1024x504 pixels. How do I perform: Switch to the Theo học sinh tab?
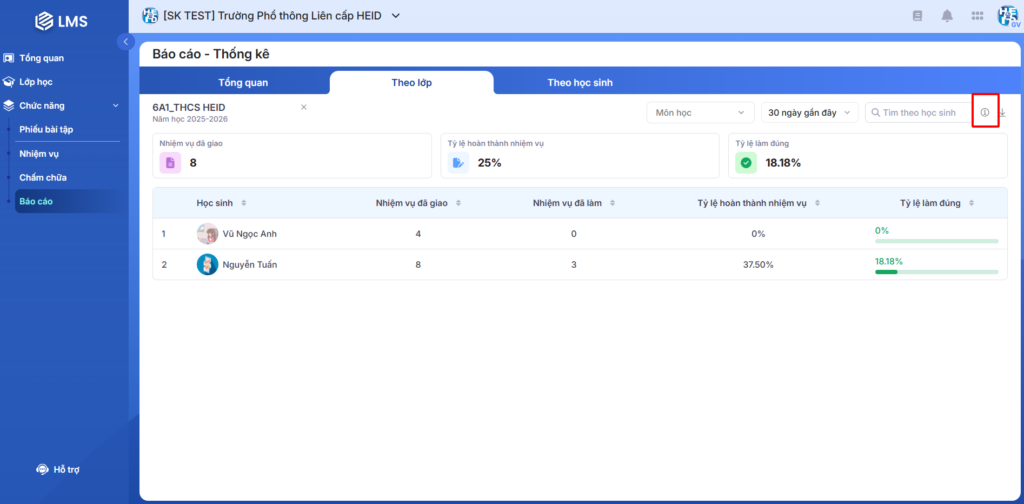579,83
